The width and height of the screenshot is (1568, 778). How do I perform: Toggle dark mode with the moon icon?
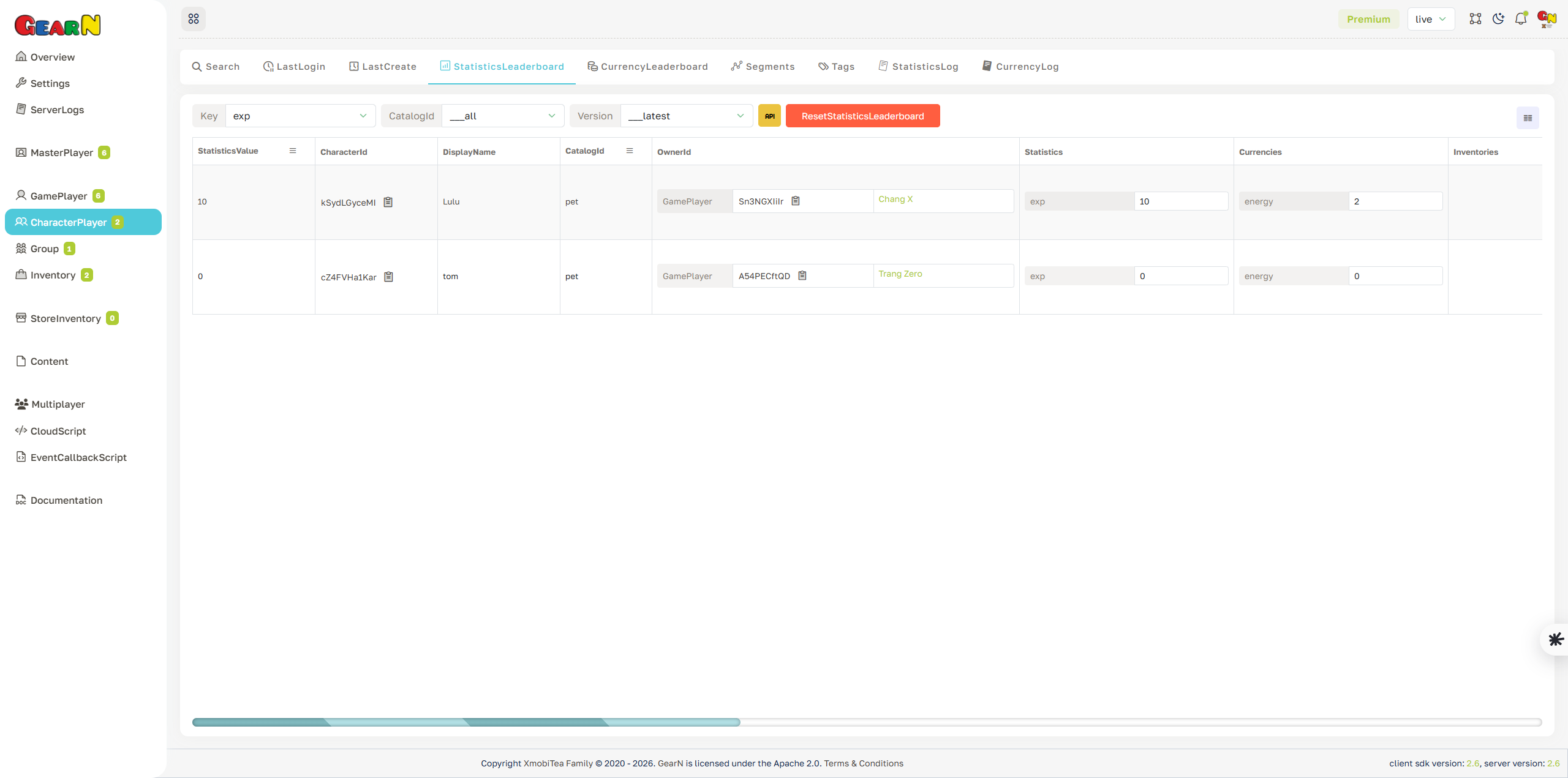1498,18
